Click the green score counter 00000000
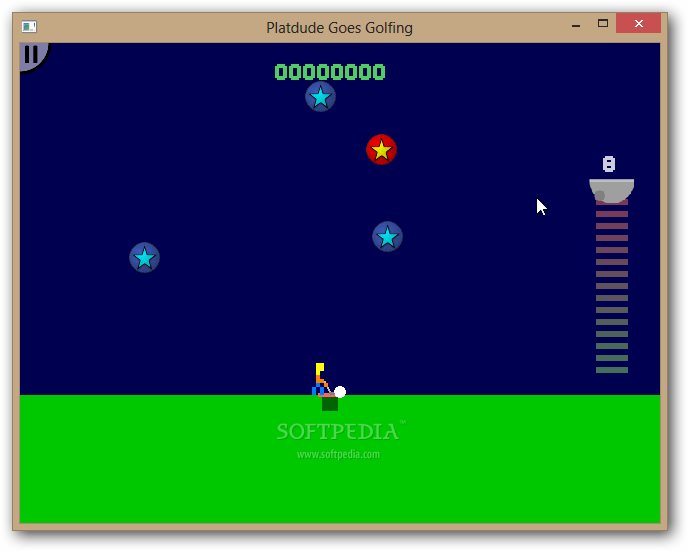This screenshot has height=551, width=688. click(x=330, y=72)
